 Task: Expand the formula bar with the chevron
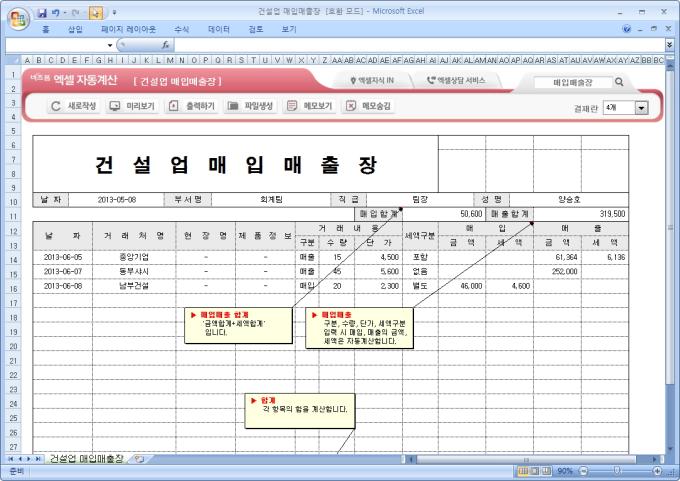[x=669, y=45]
